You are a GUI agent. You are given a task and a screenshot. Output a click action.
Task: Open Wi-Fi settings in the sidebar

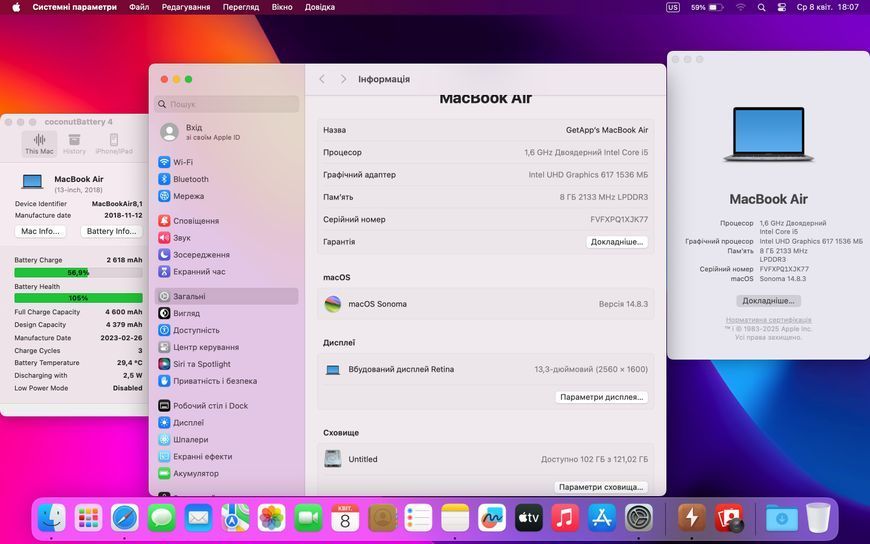coord(226,162)
